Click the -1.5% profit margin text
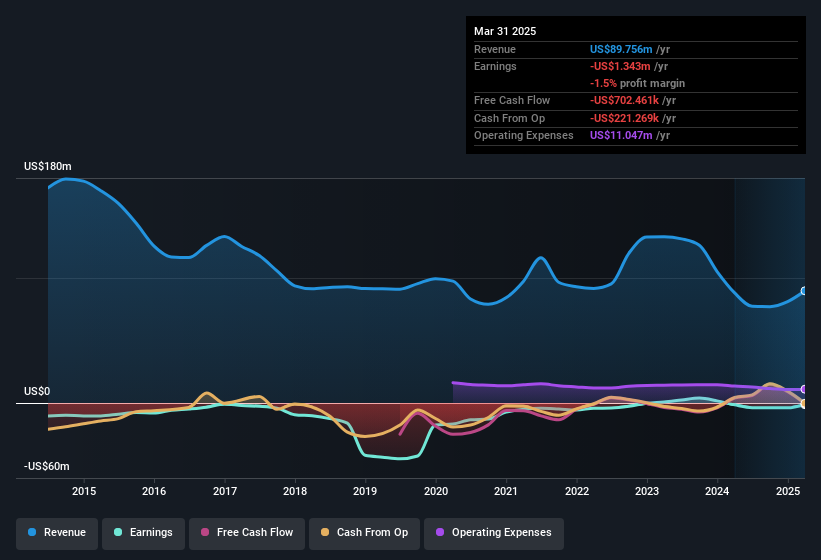The height and width of the screenshot is (560, 821). pos(637,84)
